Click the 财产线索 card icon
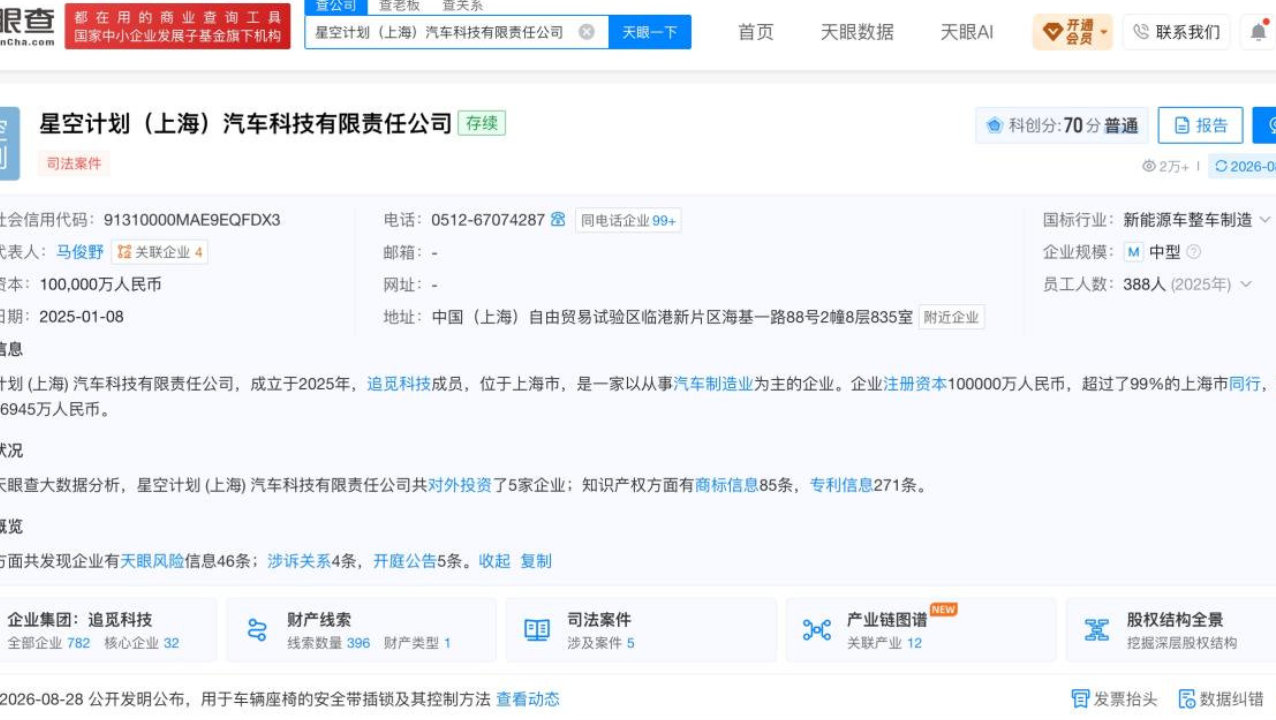This screenshot has width=1276, height=720. point(257,630)
